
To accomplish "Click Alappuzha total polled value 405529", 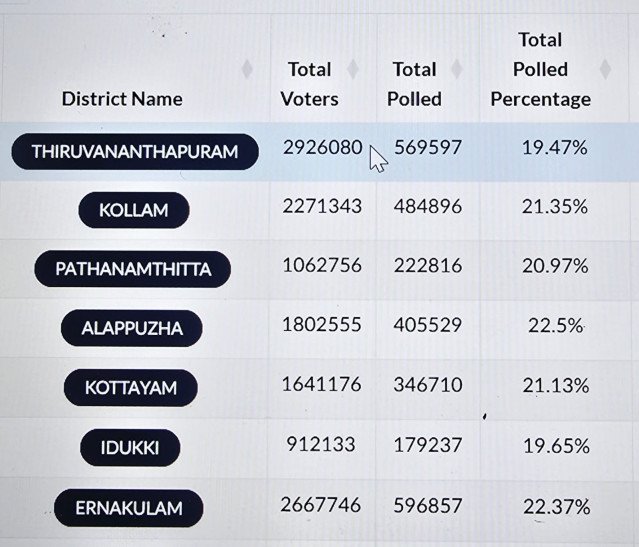I will pyautogui.click(x=428, y=325).
